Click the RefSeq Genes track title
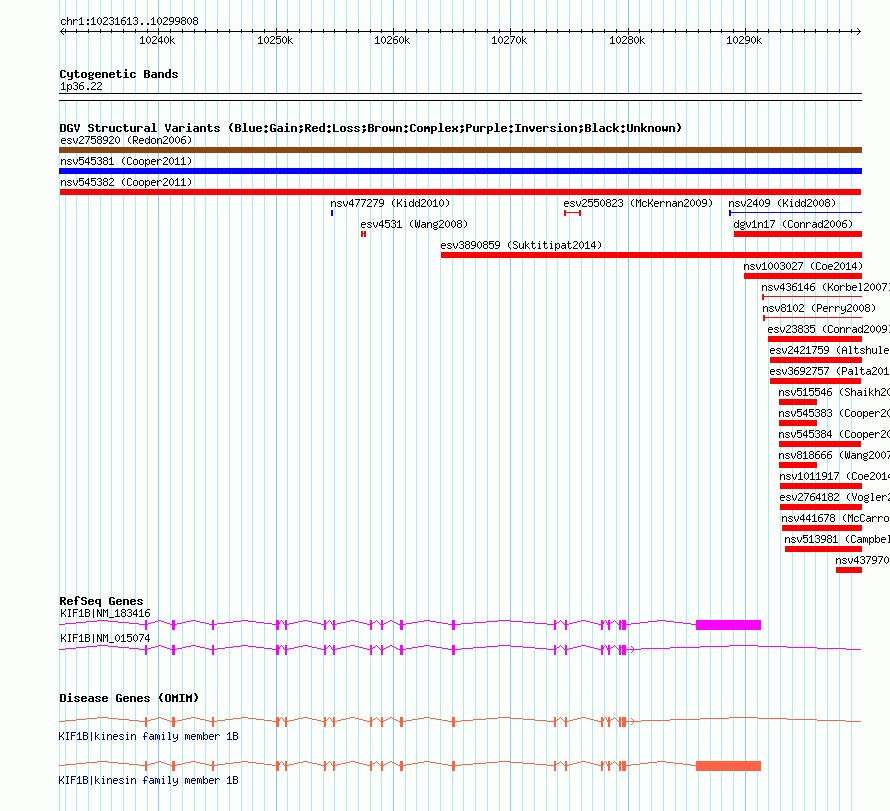This screenshot has height=811, width=890. point(101,601)
